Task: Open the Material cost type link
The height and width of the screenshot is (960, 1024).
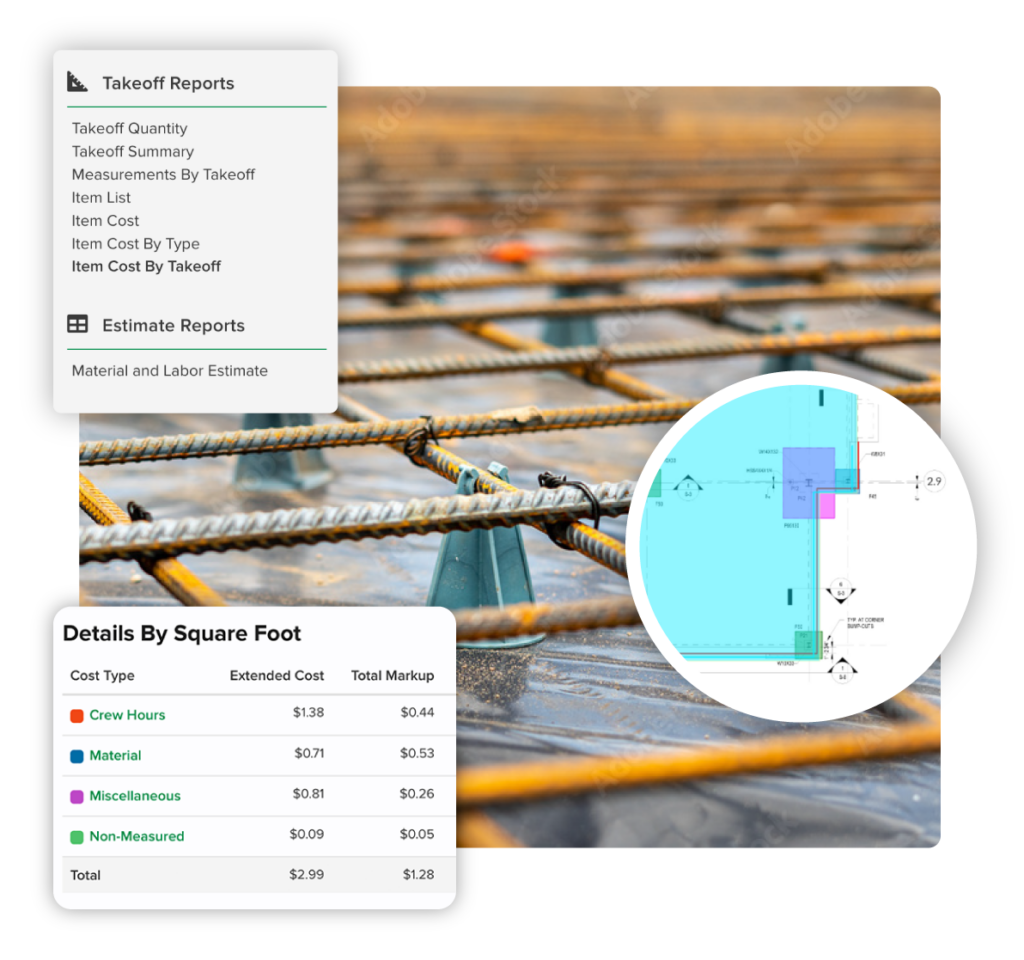Action: point(115,756)
